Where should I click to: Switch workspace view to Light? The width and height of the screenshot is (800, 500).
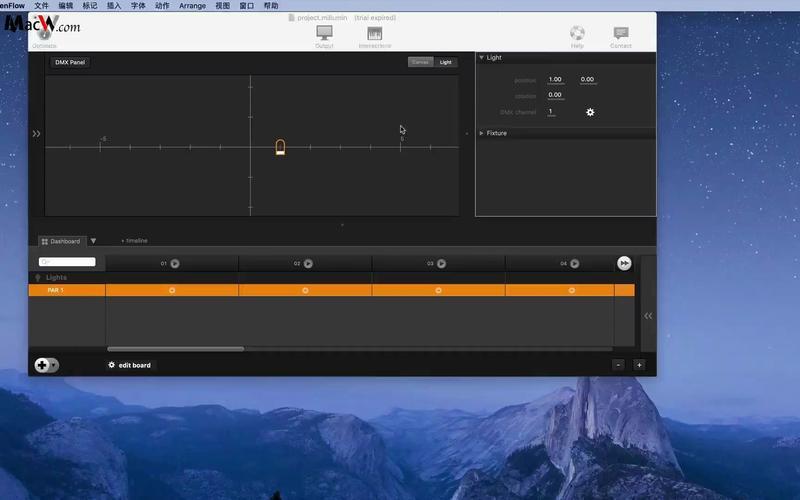click(445, 62)
